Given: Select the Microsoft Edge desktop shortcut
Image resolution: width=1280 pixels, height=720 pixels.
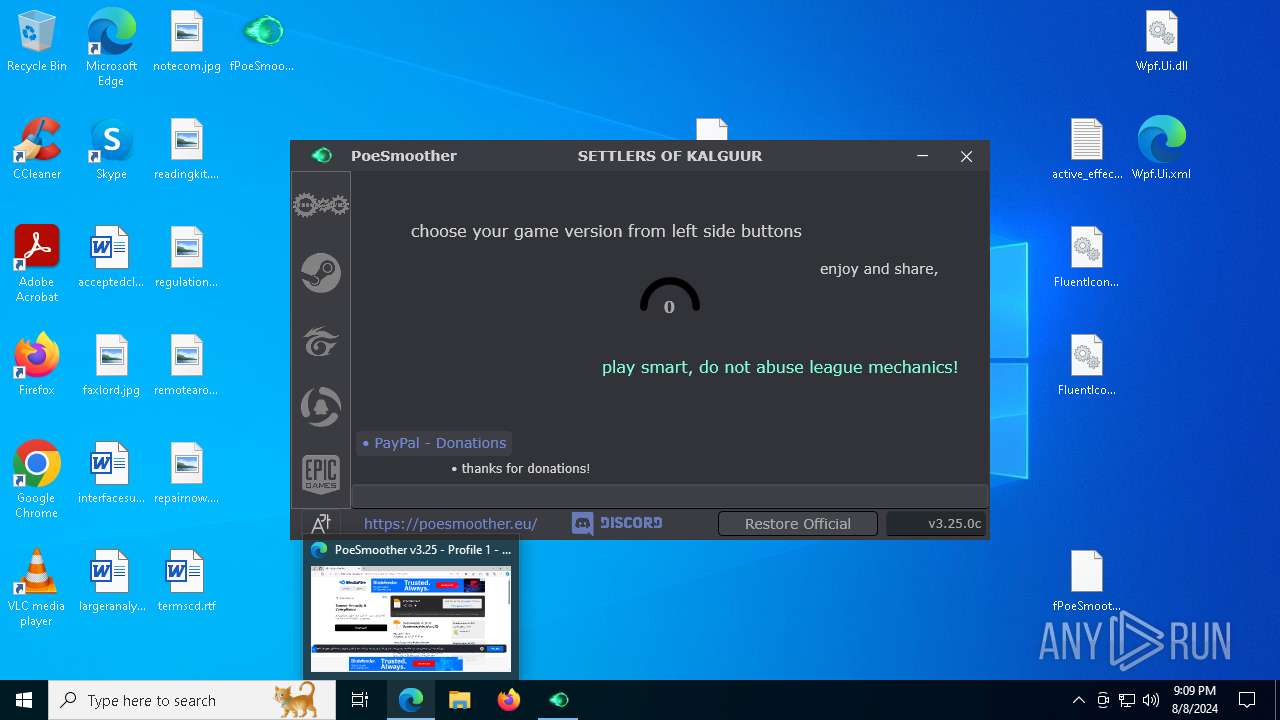Looking at the screenshot, I should pyautogui.click(x=111, y=48).
